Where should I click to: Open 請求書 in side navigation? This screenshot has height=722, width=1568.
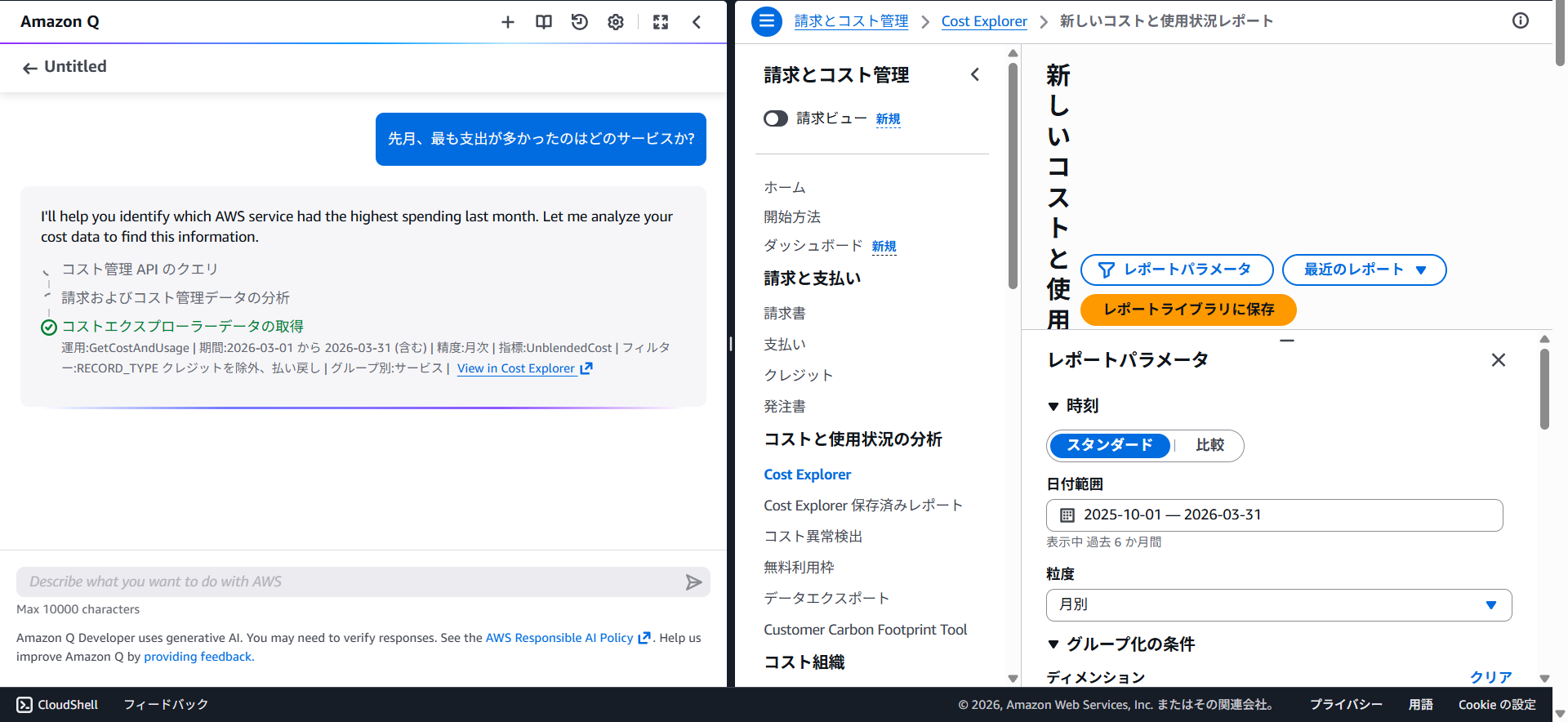pos(785,314)
